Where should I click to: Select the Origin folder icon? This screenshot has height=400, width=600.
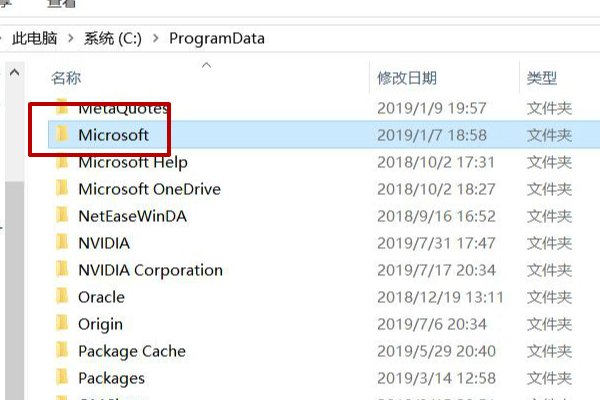point(62,324)
